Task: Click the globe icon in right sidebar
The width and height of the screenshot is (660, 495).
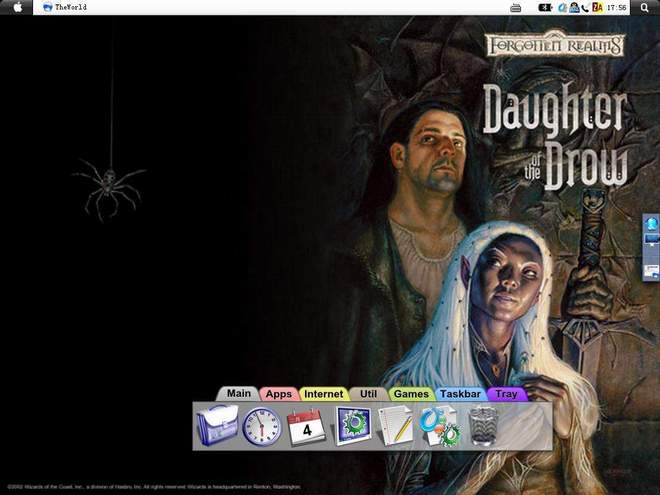Action: (x=652, y=223)
